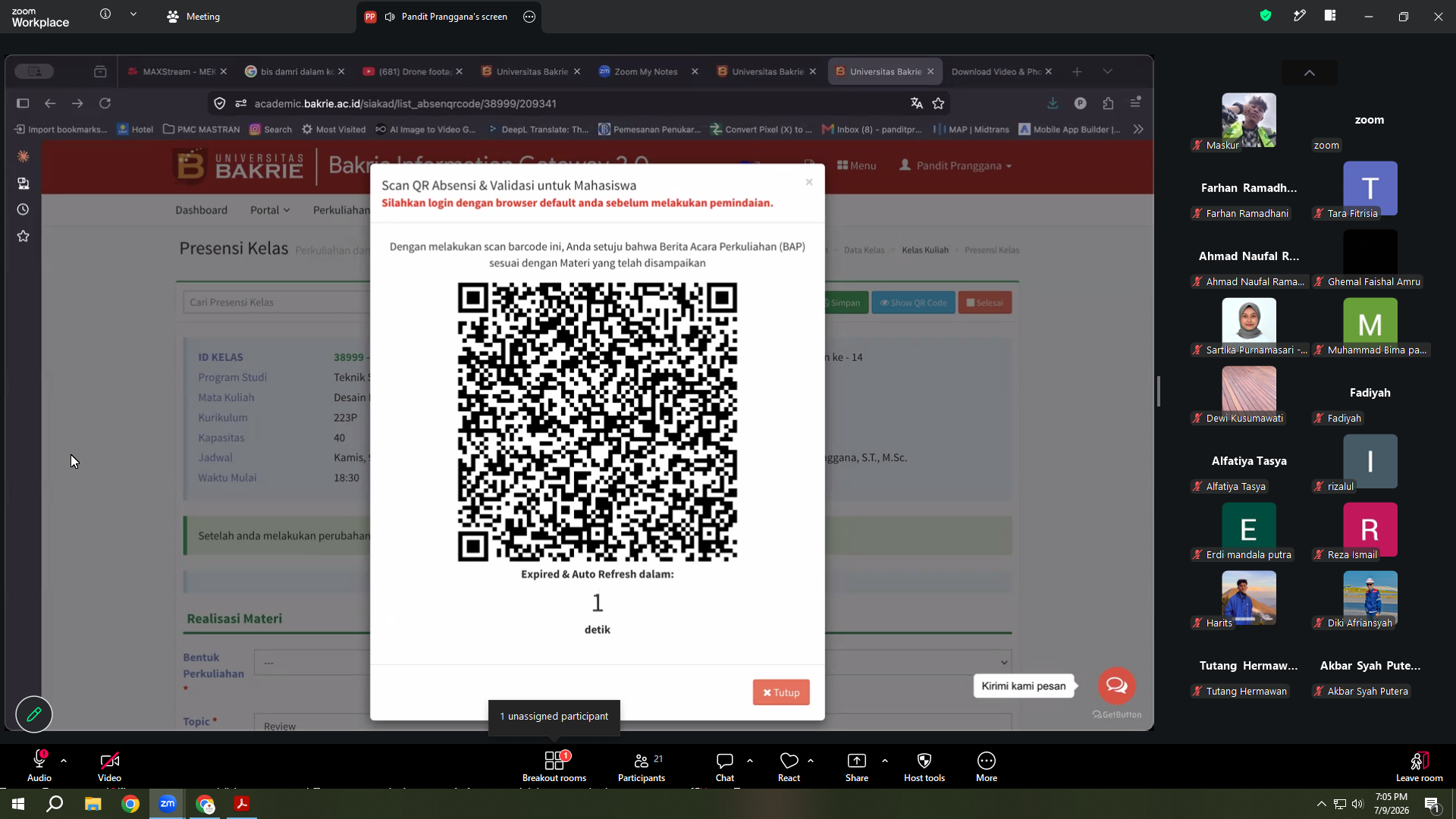Toggle the Zoom layout view icon
Viewport: 1456px width, 819px height.
point(1330,16)
